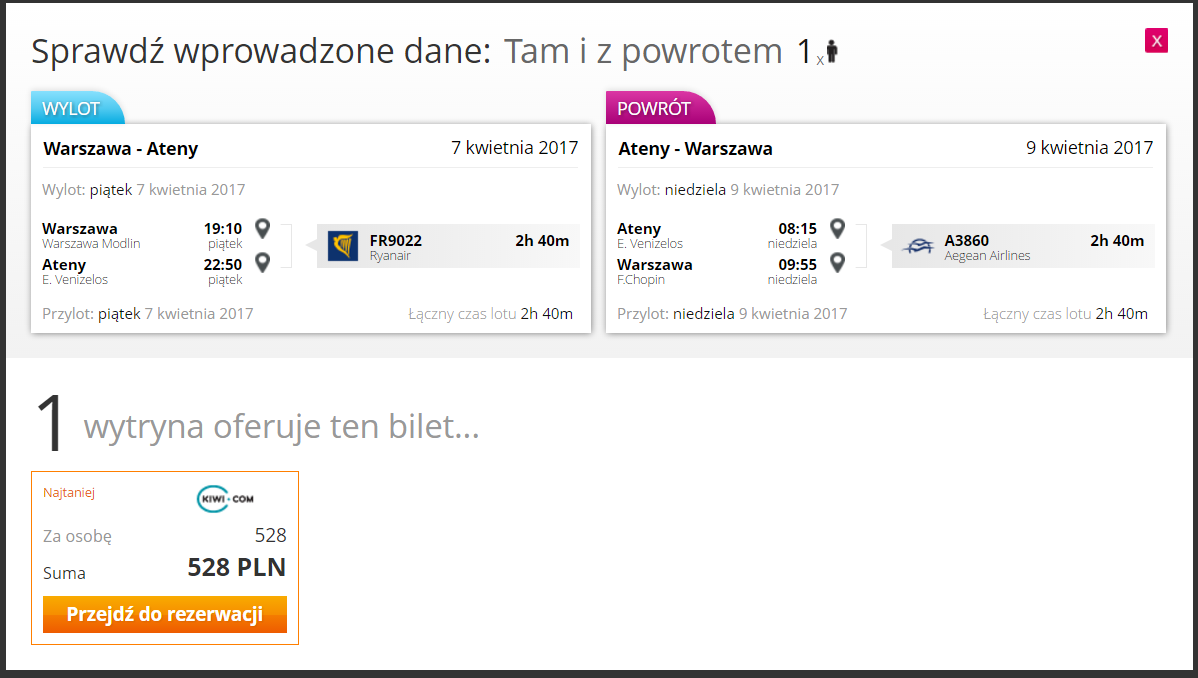The image size is (1198, 678).
Task: Click departure time 08:15
Action: 798,229
